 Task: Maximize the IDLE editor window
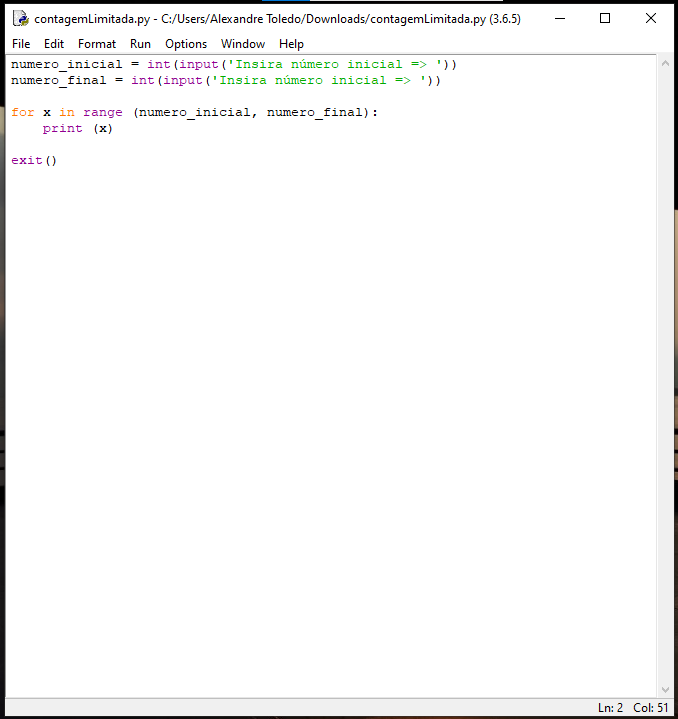605,18
